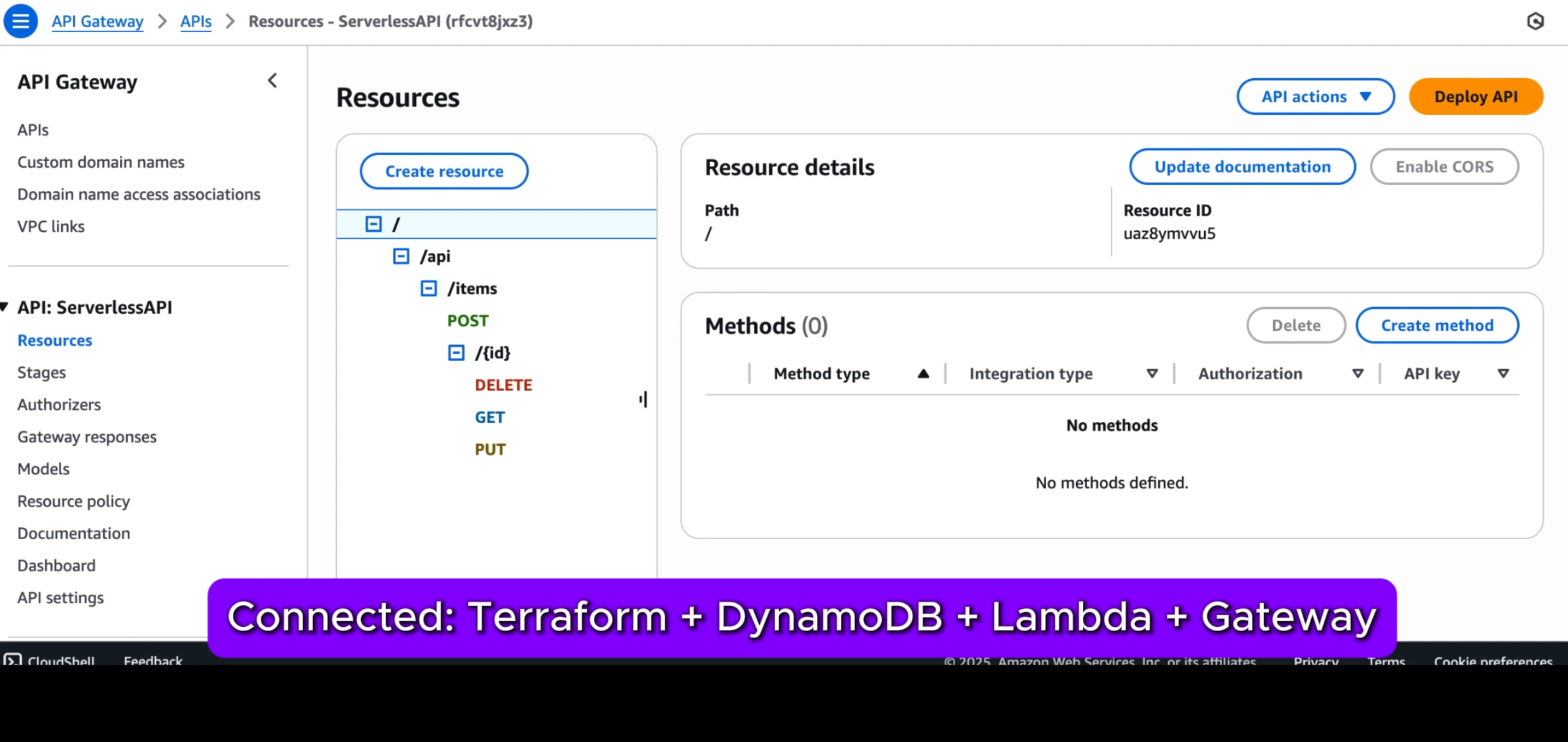Viewport: 1568px width, 742px height.
Task: Click the Create method button
Action: point(1436,326)
